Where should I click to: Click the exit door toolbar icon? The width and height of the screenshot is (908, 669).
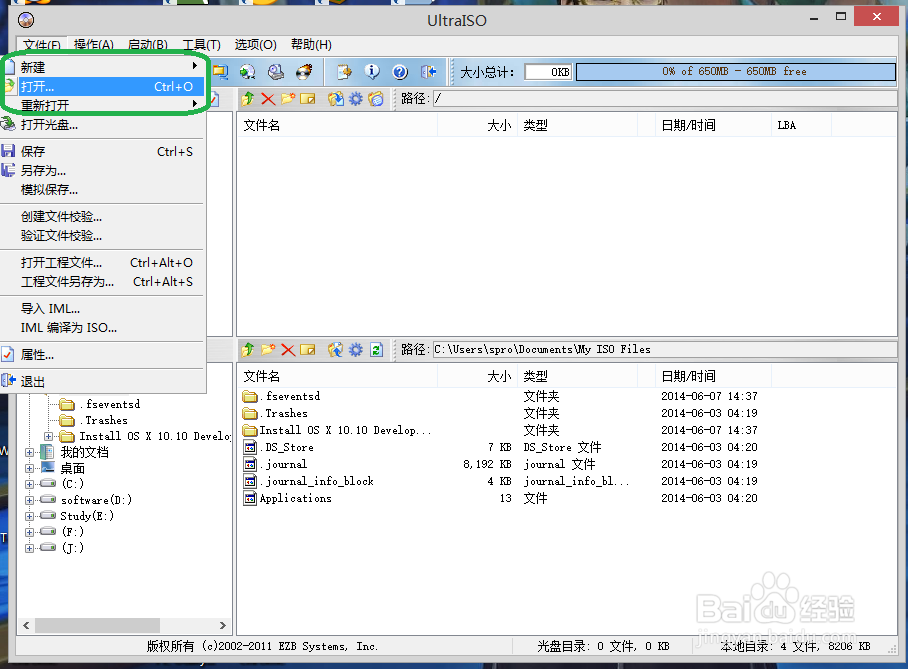pos(429,72)
